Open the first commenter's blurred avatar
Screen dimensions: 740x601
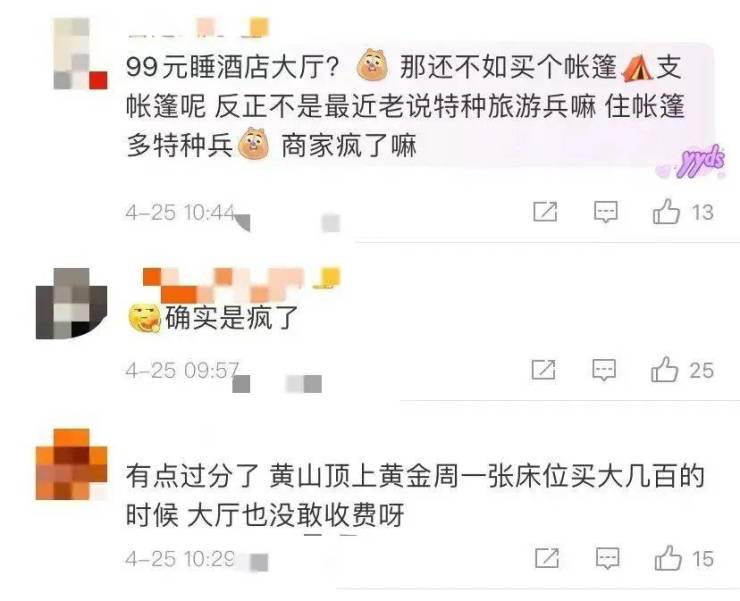pyautogui.click(x=80, y=53)
